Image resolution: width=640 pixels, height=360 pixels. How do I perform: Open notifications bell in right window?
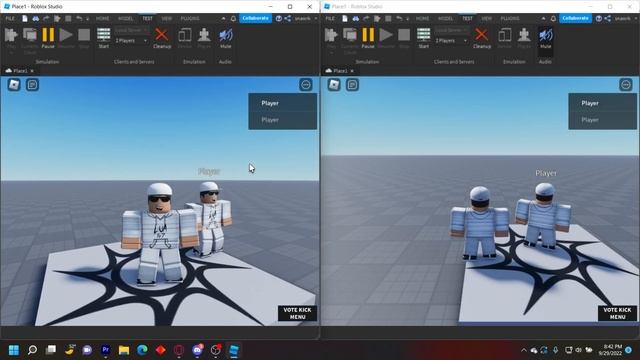(x=553, y=18)
